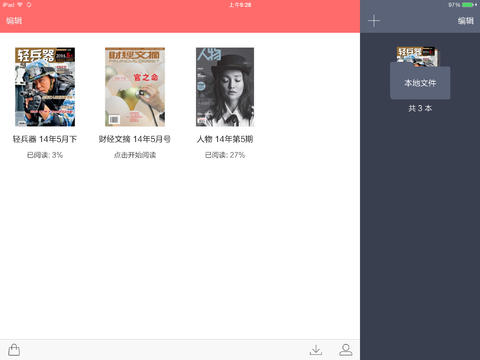The width and height of the screenshot is (480, 360).
Task: Select the 本地文件 folder
Action: (420, 83)
